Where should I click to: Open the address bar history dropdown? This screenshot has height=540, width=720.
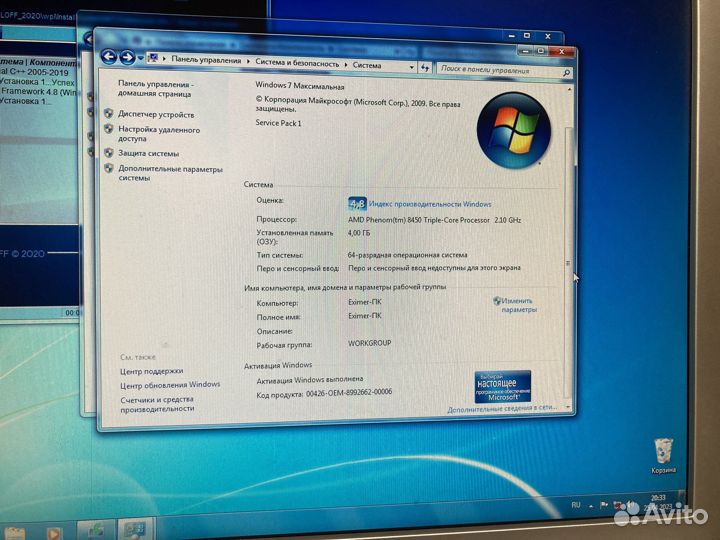(x=411, y=67)
